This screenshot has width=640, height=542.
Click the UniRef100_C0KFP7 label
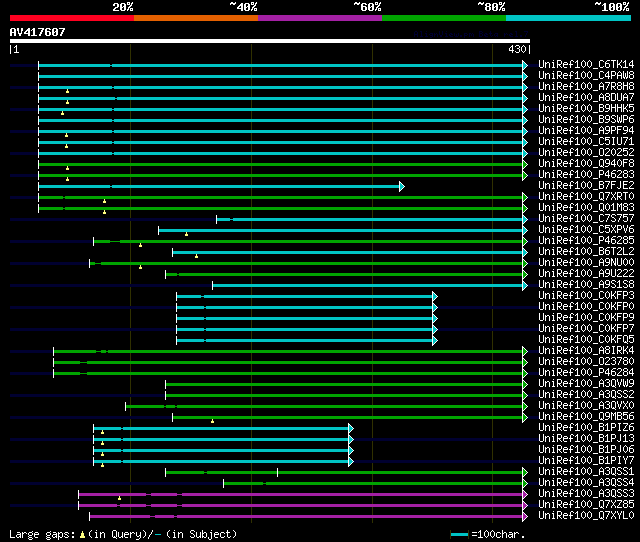(586, 329)
